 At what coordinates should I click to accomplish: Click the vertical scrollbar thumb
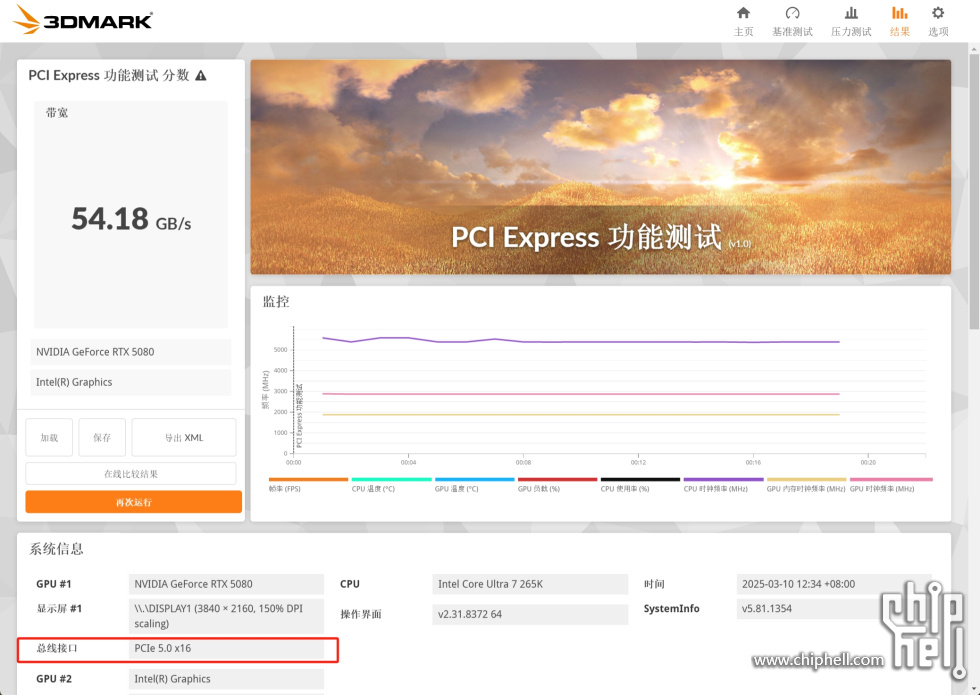974,191
